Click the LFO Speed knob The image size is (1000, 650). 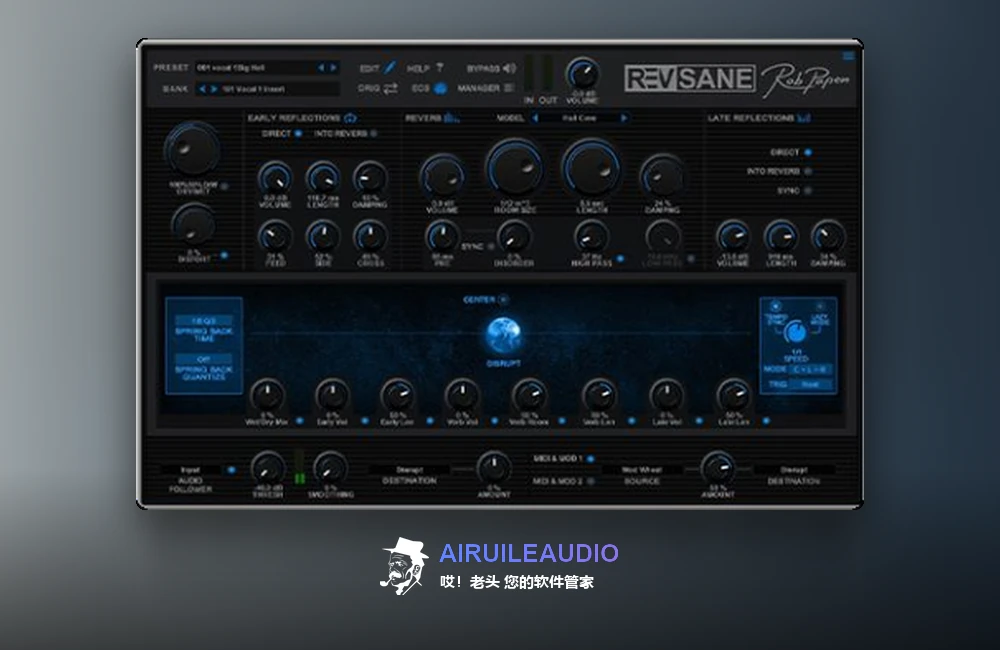click(x=796, y=332)
